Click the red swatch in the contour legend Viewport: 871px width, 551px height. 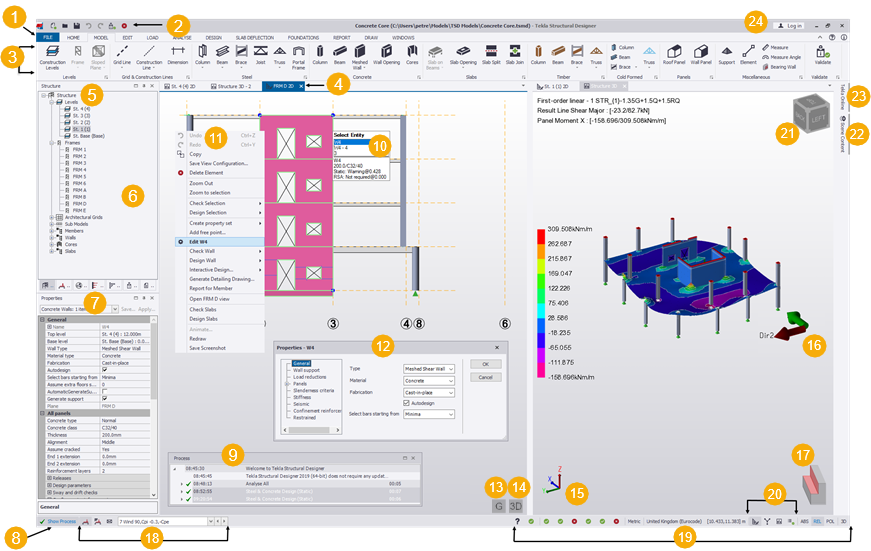point(540,236)
